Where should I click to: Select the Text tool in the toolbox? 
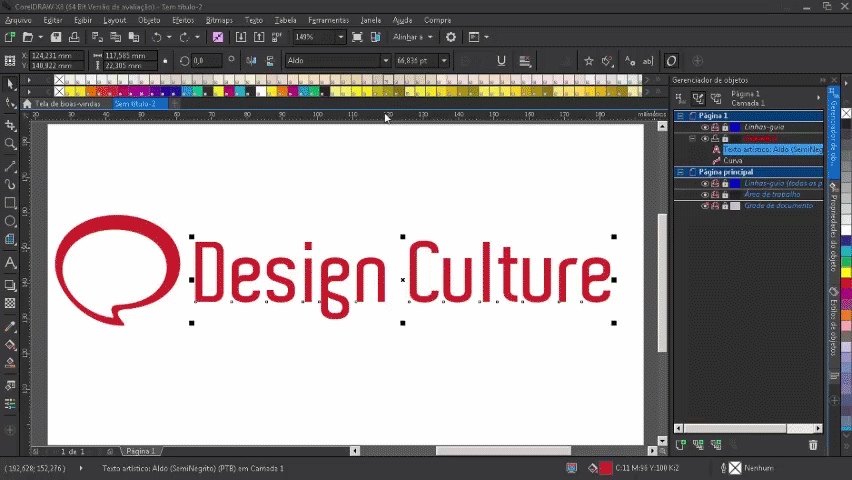(10, 263)
